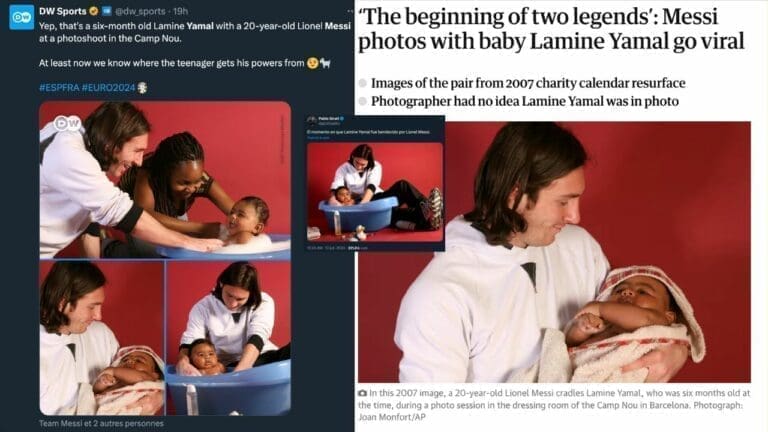Open bottom-right tweet photo with blue tub
This screenshot has width=768, height=432.
point(229,338)
